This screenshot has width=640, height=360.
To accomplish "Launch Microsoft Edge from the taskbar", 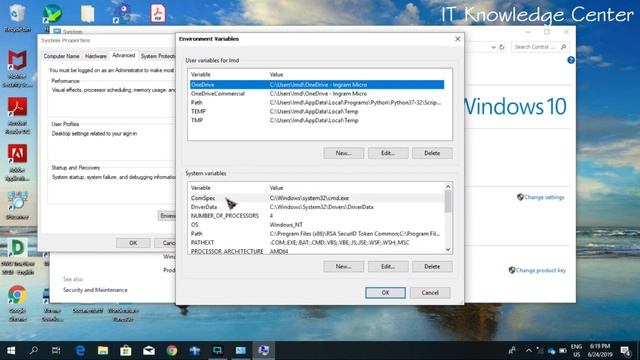I will (80, 350).
